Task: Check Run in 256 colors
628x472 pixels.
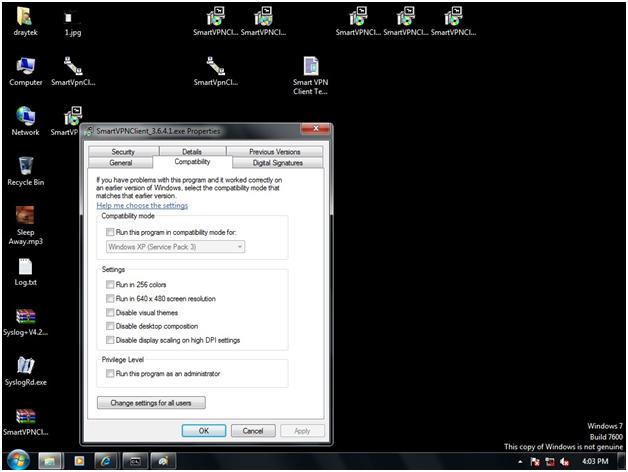Action: pyautogui.click(x=110, y=284)
